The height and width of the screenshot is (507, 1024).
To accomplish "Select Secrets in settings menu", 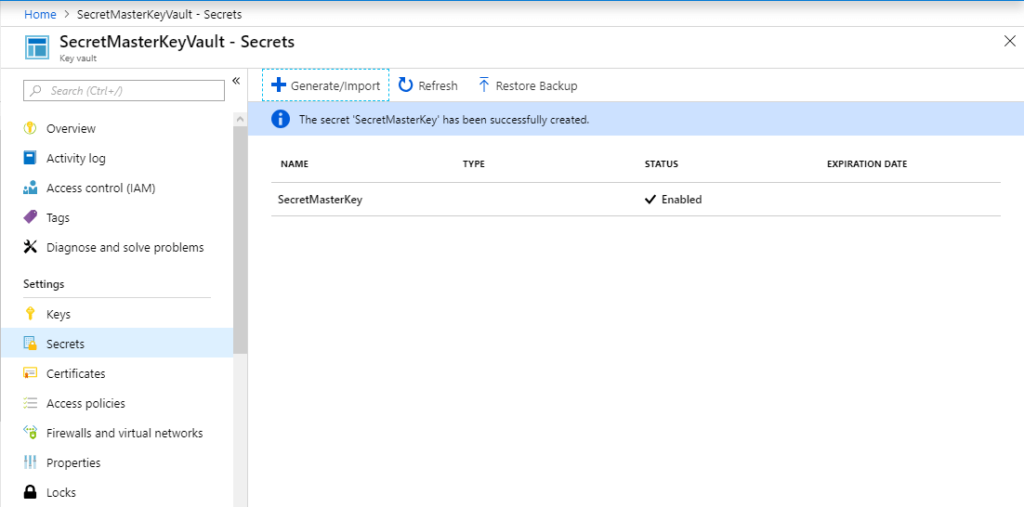I will point(116,344).
